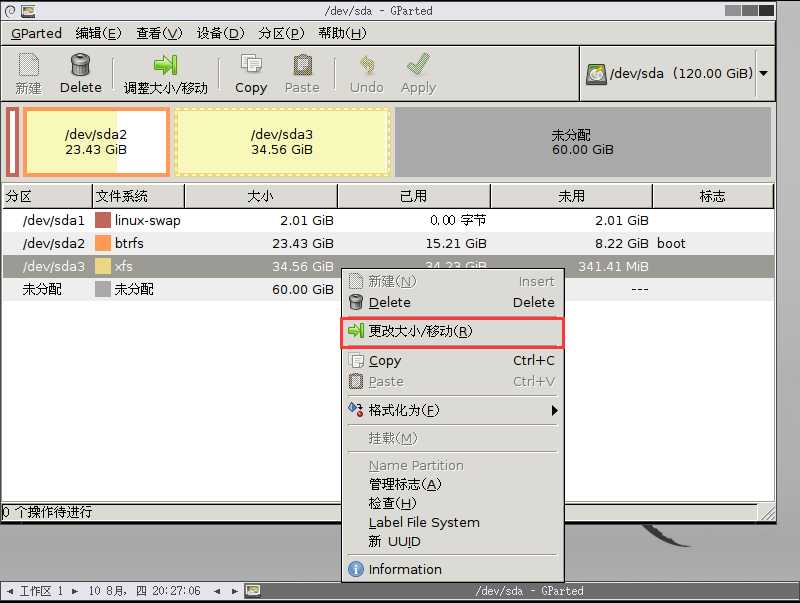Open the 查看(V) menu
The image size is (800, 603).
(x=159, y=33)
